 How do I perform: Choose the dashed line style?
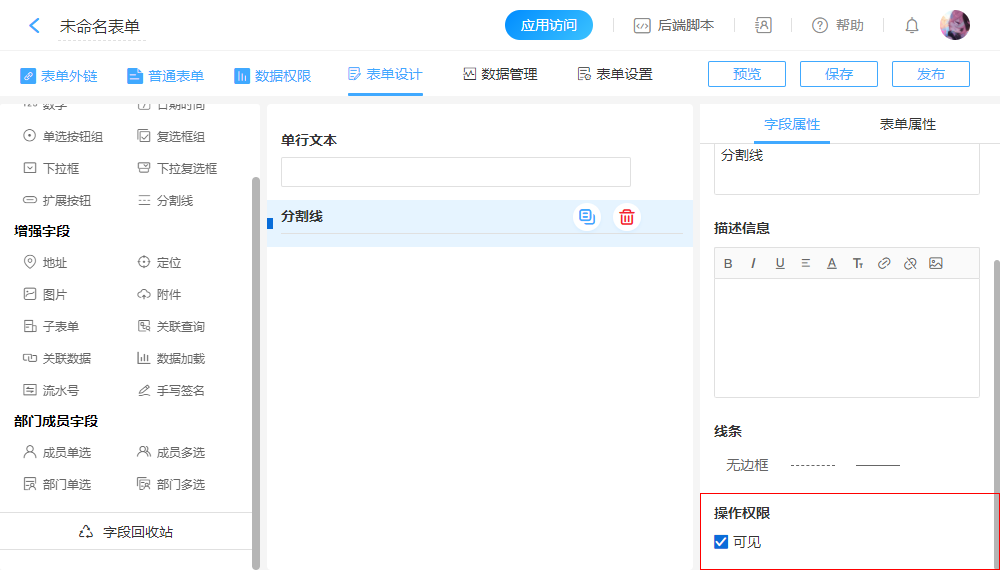tap(812, 465)
